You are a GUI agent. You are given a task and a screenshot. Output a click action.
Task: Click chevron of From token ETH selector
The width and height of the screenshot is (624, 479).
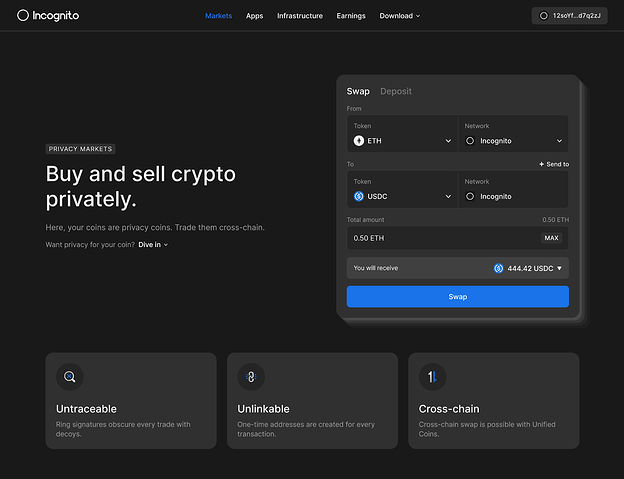click(x=448, y=141)
